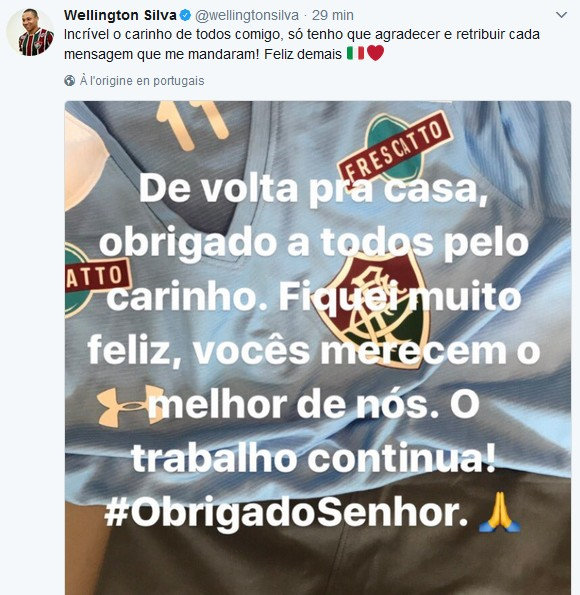580x595 pixels.
Task: Click the tweet text about carinho
Action: coord(301,44)
